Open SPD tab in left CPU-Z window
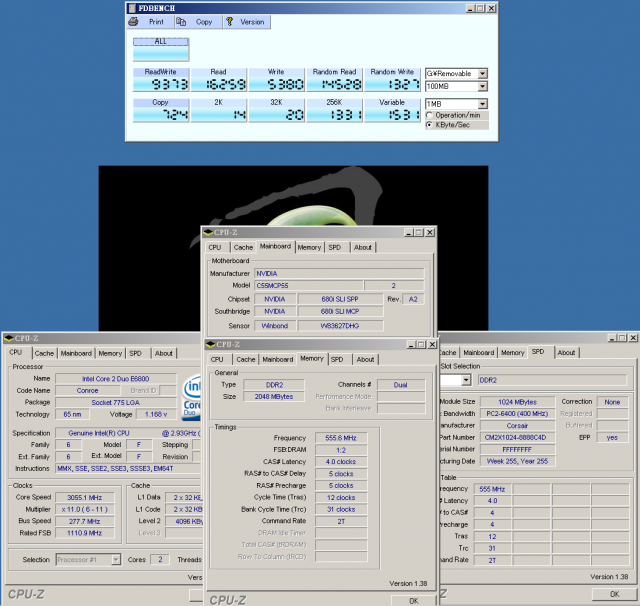This screenshot has width=640, height=606. pos(136,353)
